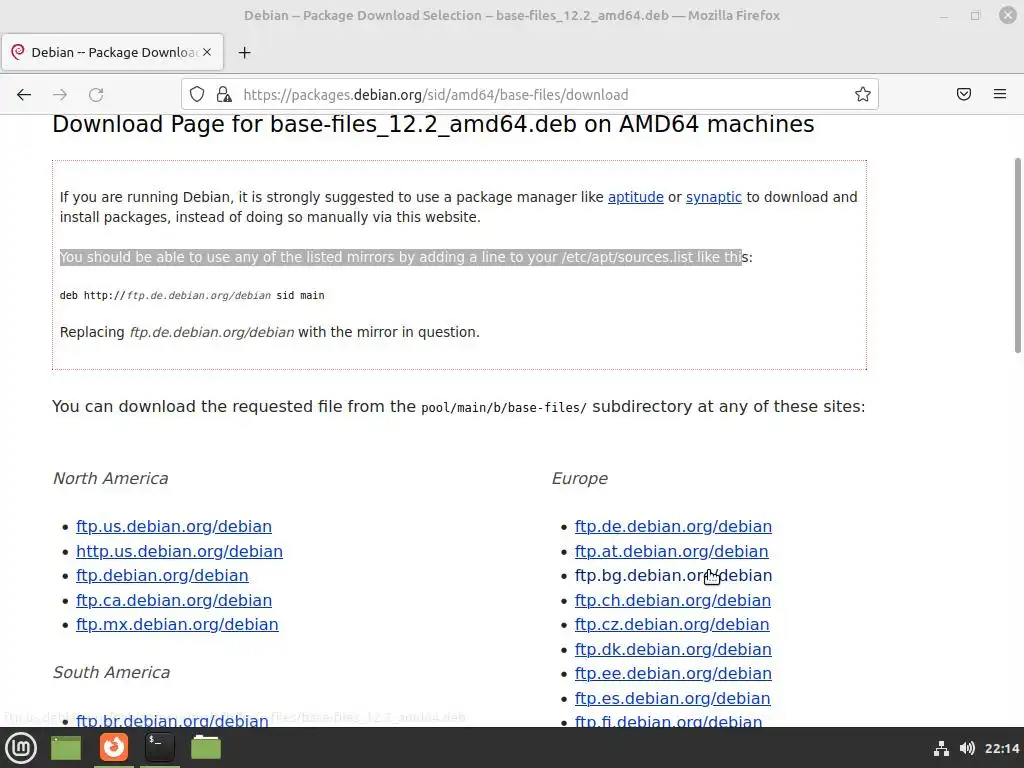1024x768 pixels.
Task: Open ftp.fi.debian.org/debian mirror
Action: [x=668, y=721]
